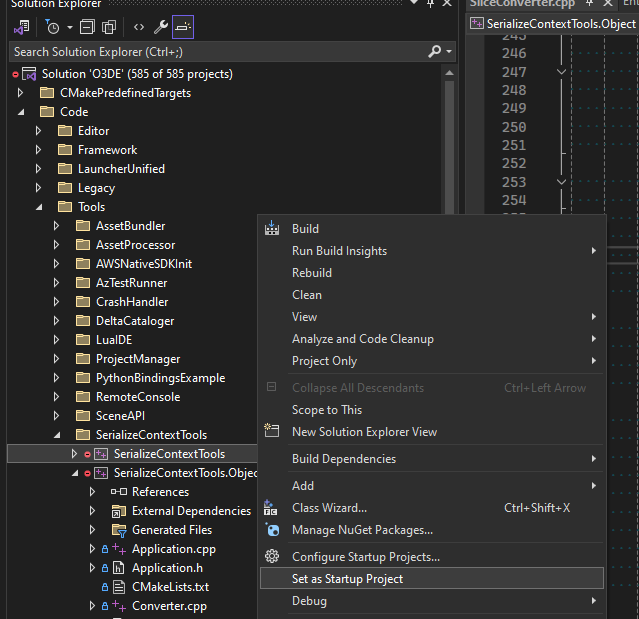The width and height of the screenshot is (639, 619).
Task: Open search options dropdown arrow
Action: [449, 51]
